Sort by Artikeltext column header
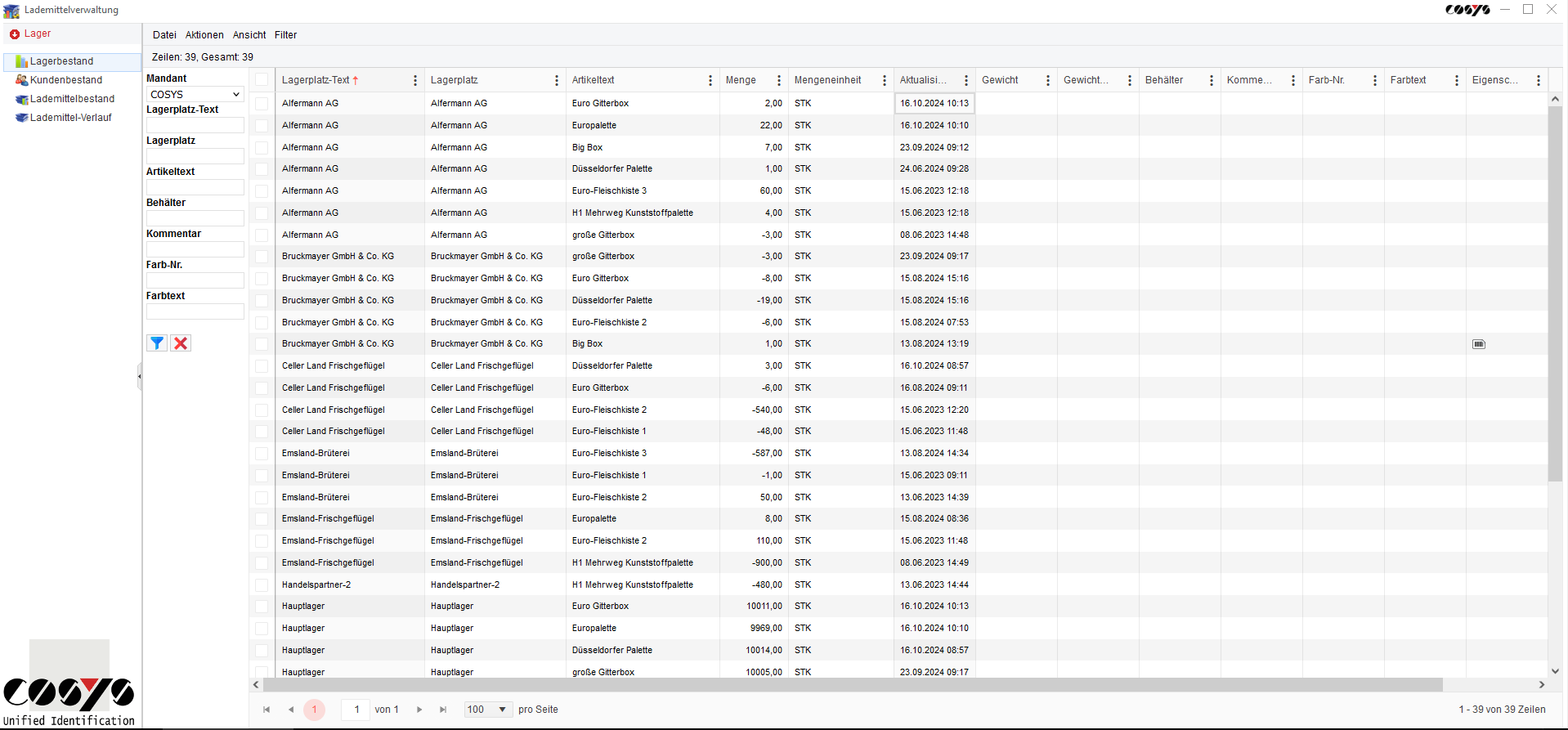The width and height of the screenshot is (1568, 730). tap(594, 80)
